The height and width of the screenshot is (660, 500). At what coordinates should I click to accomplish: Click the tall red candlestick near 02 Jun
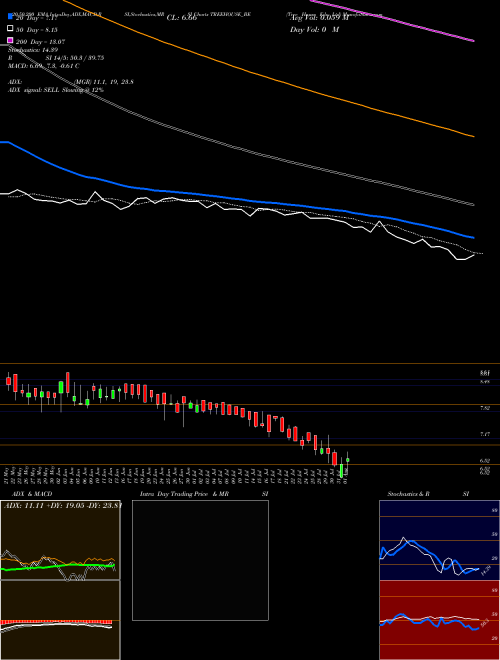tap(67, 383)
